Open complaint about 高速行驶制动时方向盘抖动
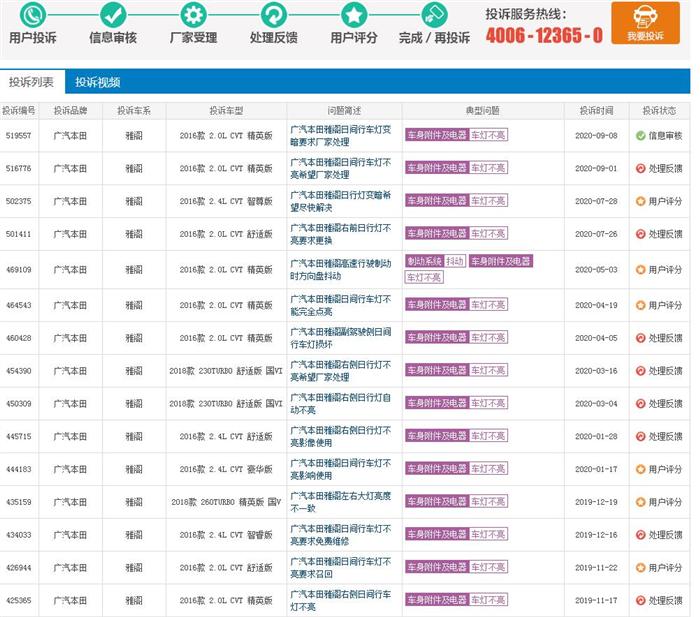The height and width of the screenshot is (617, 700). pos(341,270)
